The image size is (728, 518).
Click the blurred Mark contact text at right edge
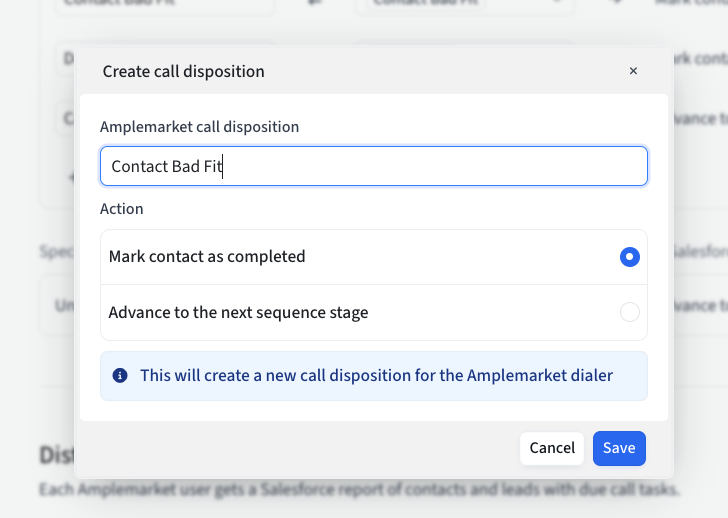699,59
